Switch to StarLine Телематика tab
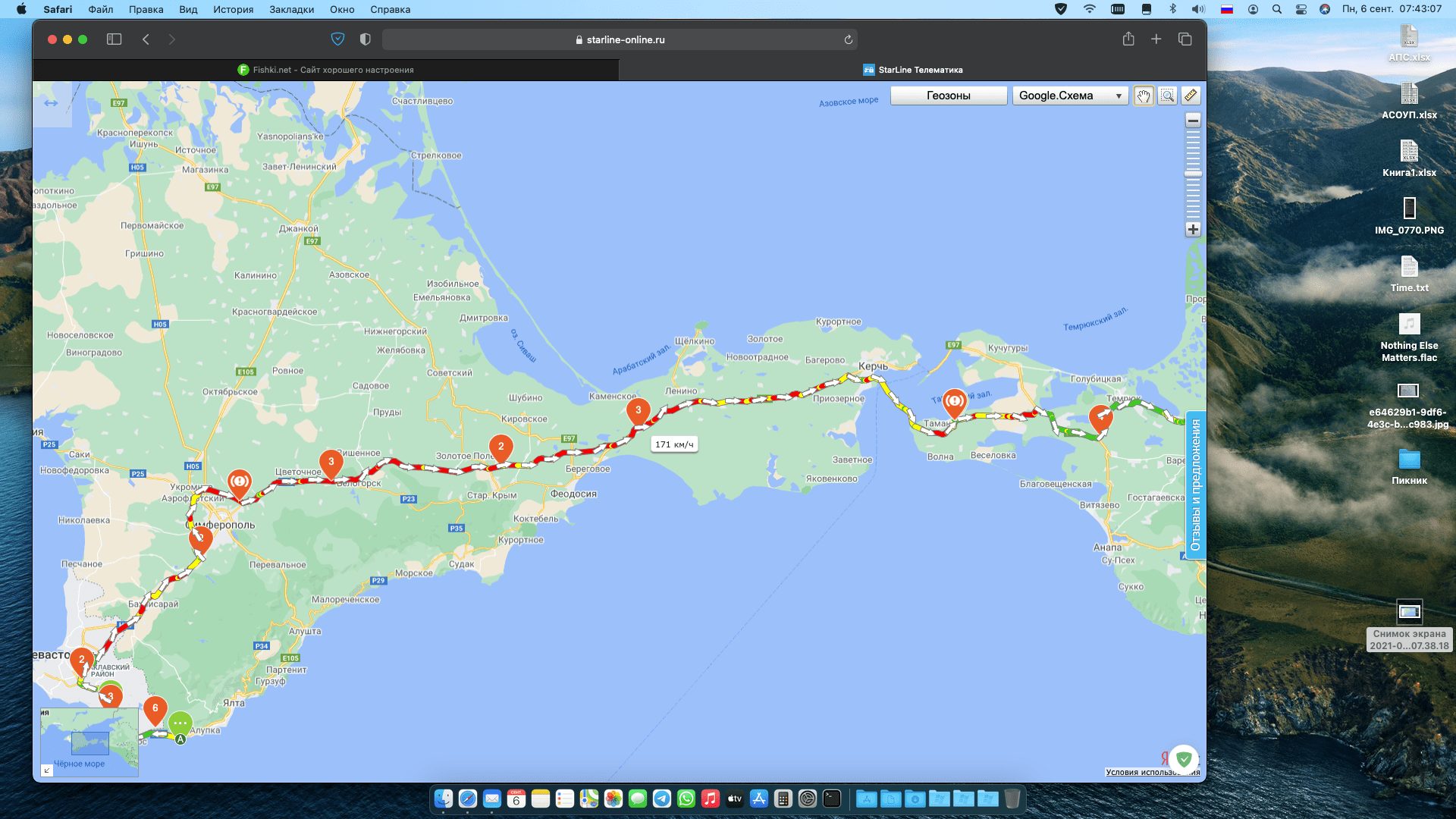 913,70
